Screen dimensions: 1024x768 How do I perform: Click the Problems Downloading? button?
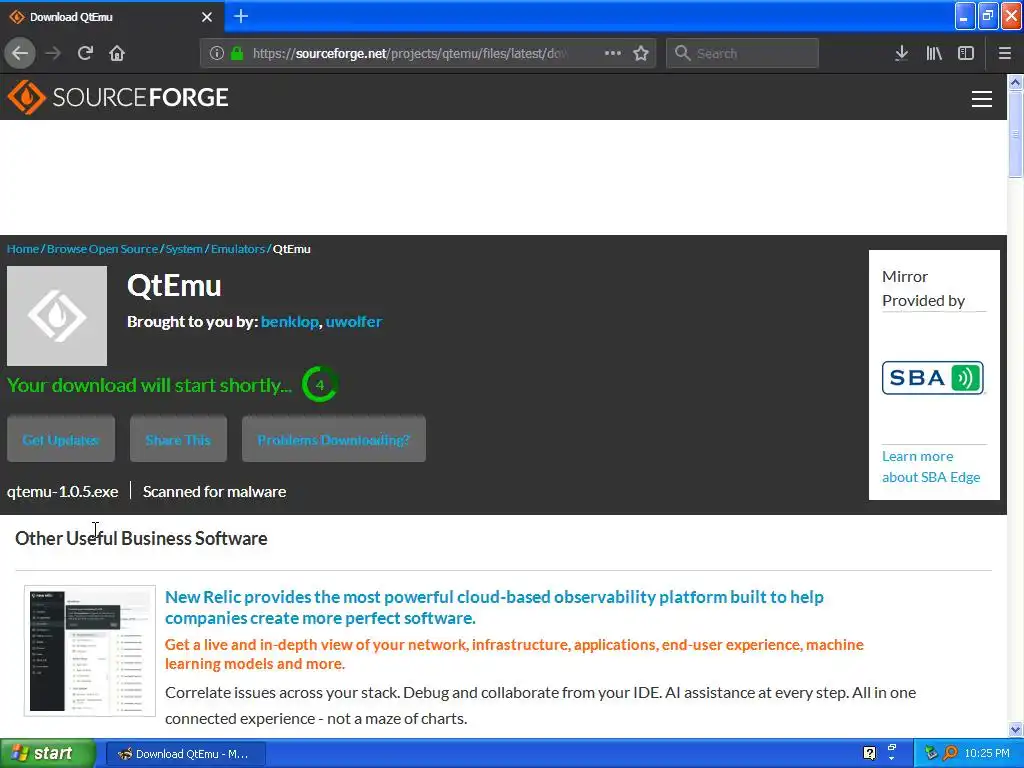pos(334,439)
